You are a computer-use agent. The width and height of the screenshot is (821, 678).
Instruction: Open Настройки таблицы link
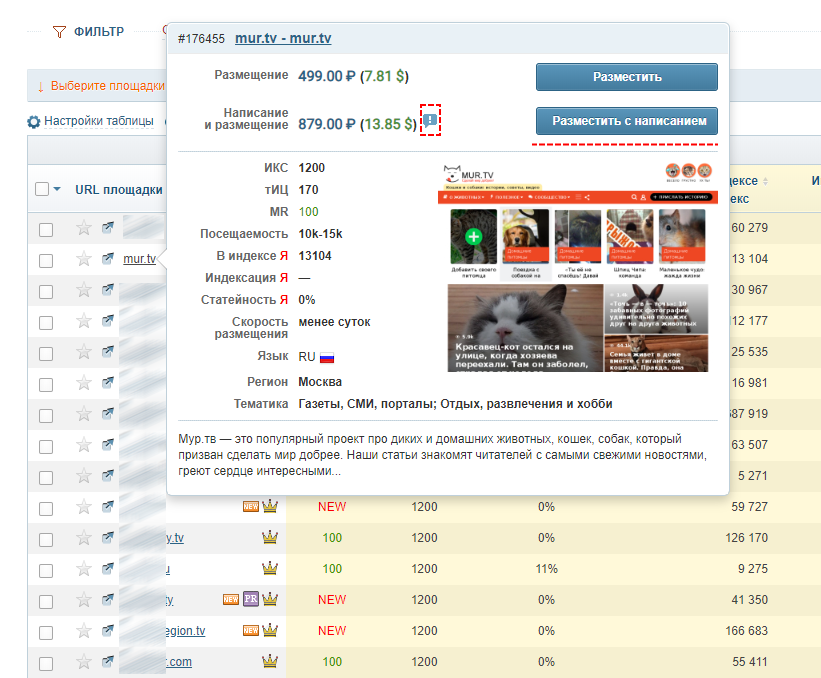click(99, 121)
